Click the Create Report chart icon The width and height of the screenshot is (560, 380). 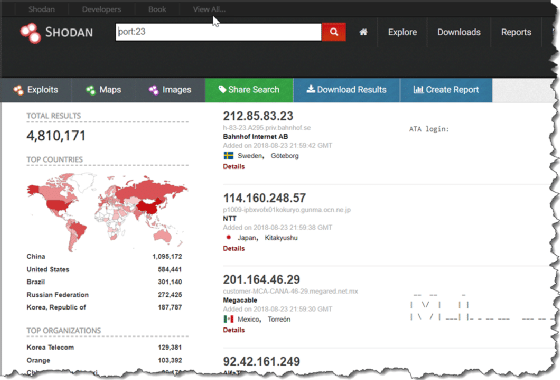click(x=418, y=89)
